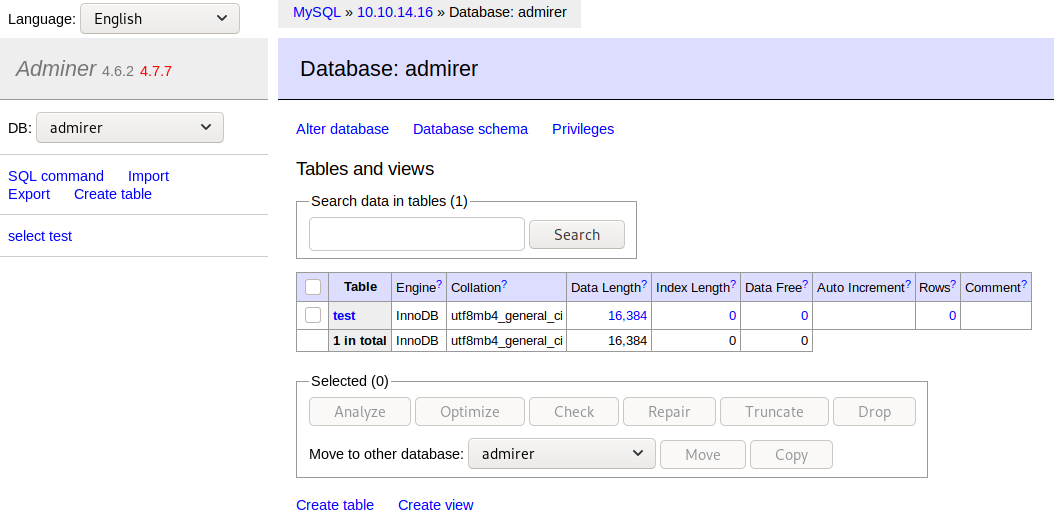1054x522 pixels.
Task: Choose the Truncate button
Action: [x=774, y=412]
